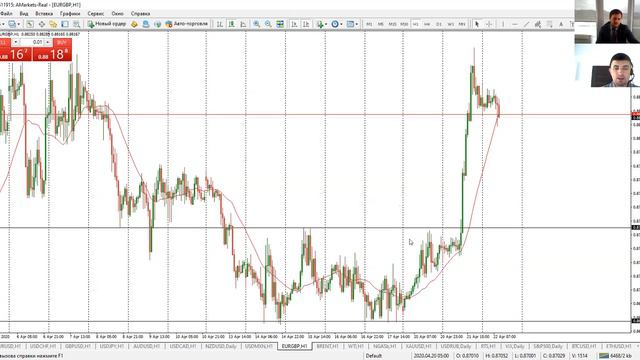This screenshot has width=640, height=360.
Task: Click the Default profile status entry
Action: coord(373,356)
